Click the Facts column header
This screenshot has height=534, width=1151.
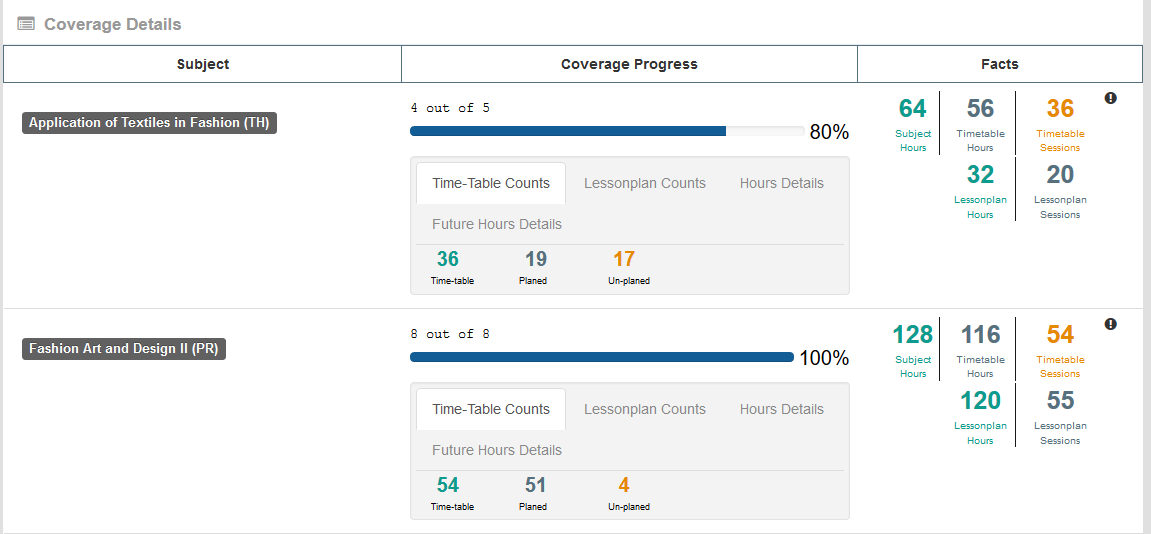(x=1000, y=64)
